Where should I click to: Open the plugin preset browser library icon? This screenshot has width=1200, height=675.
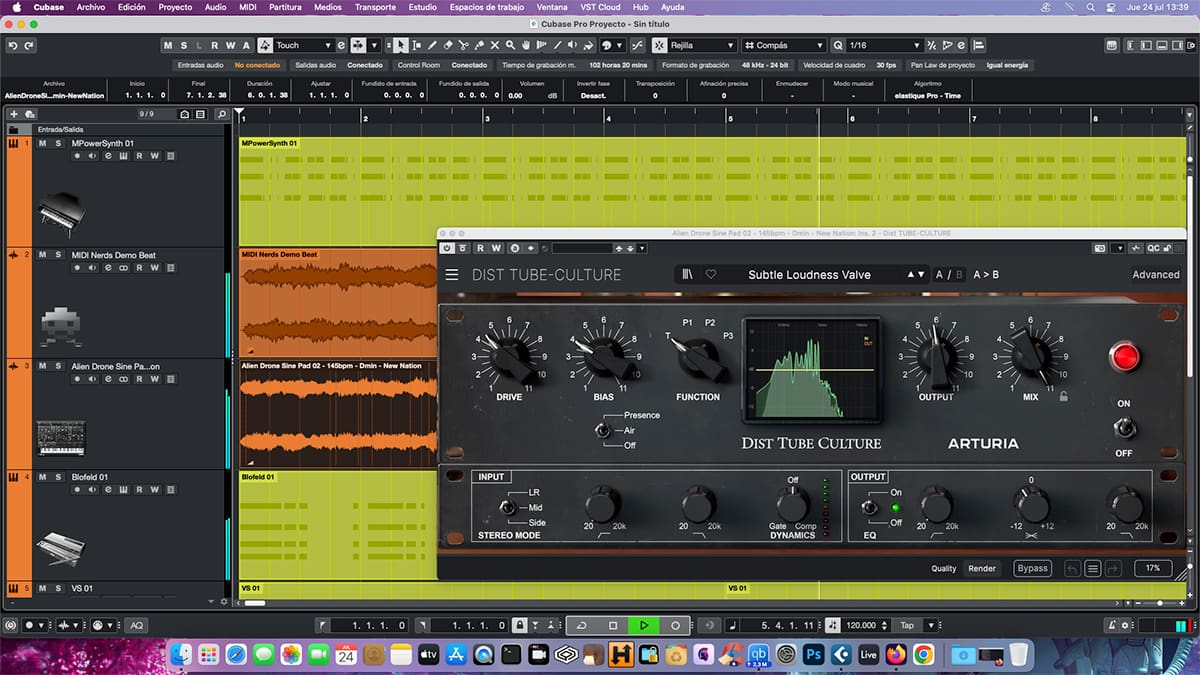(x=688, y=274)
